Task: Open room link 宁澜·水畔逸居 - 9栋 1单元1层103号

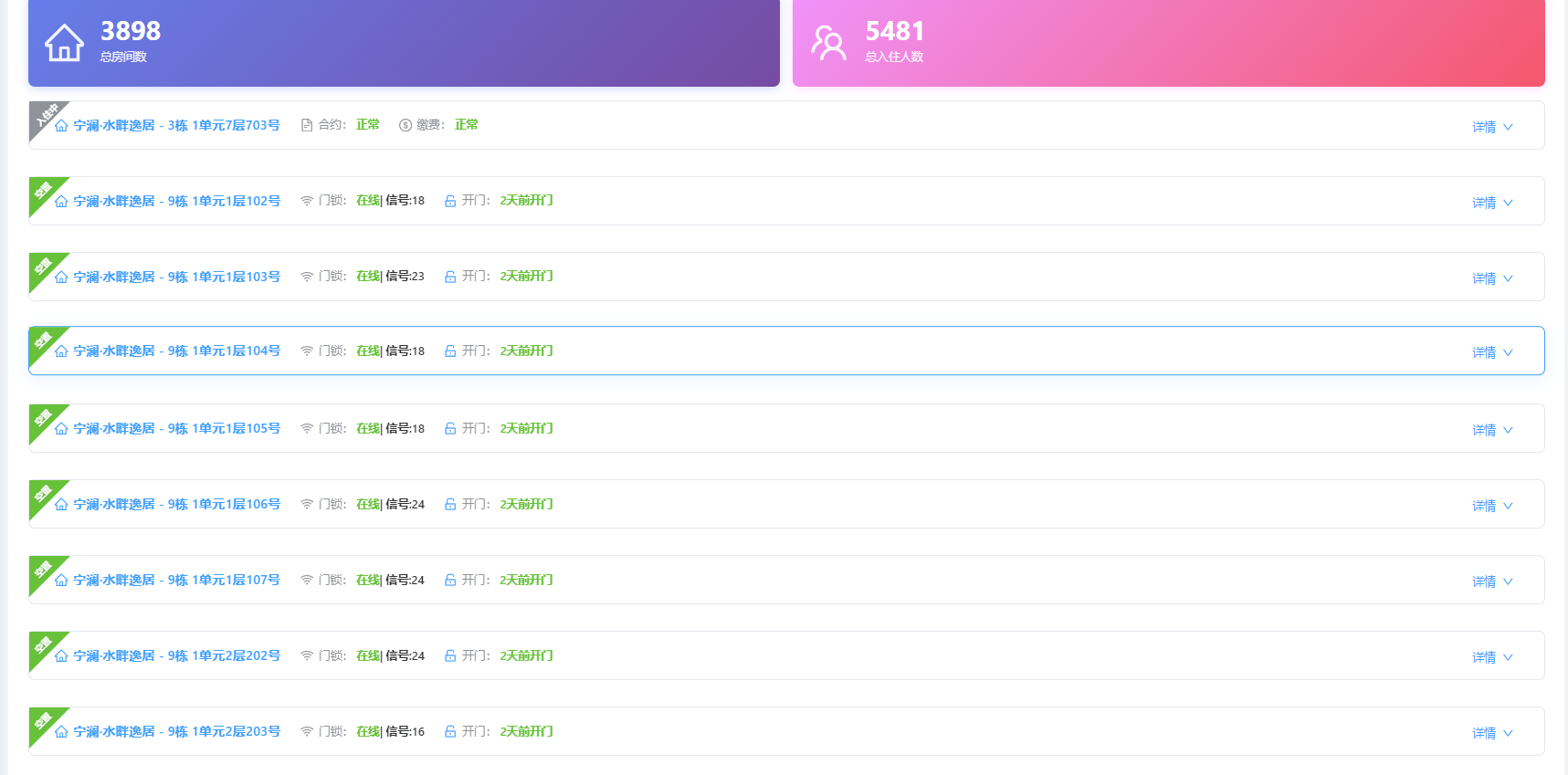Action: [x=177, y=277]
